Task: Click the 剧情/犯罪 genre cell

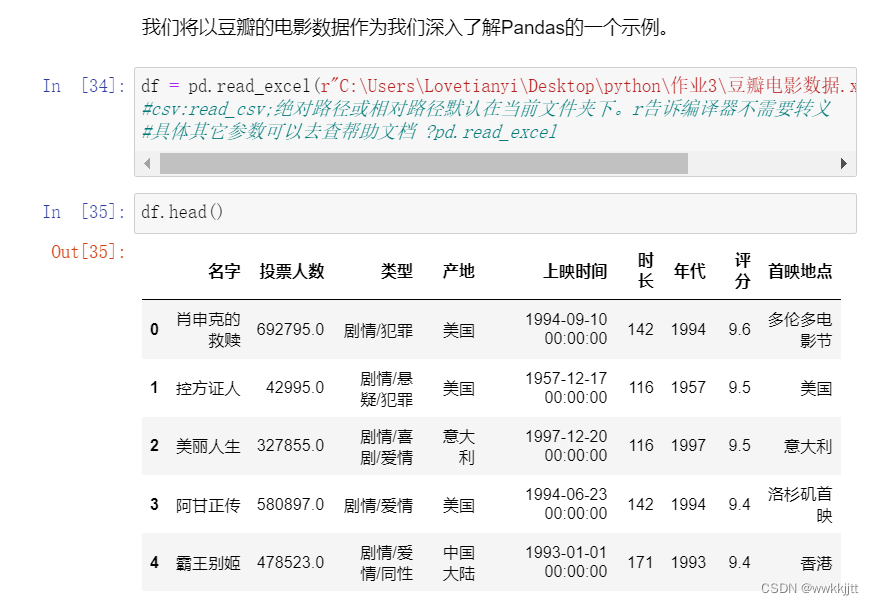Action: [x=378, y=331]
